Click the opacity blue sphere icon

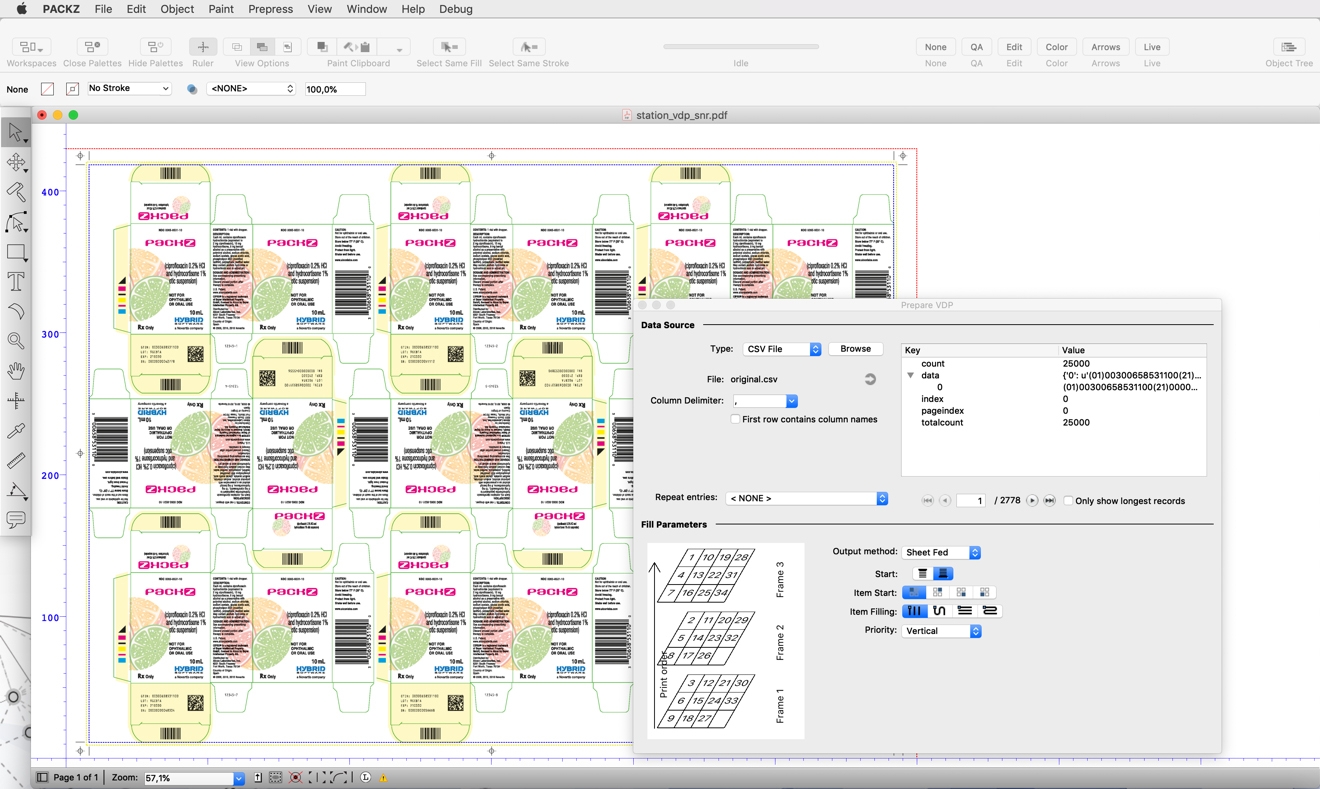point(192,89)
